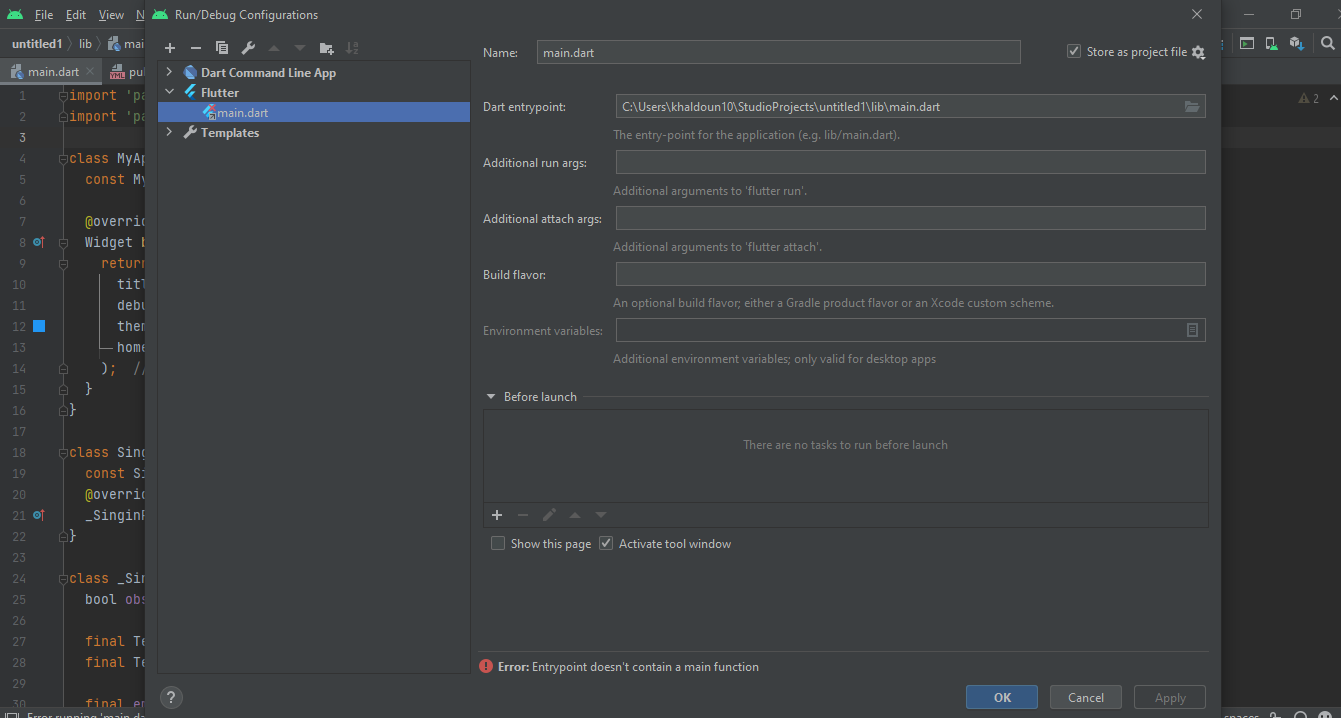The width and height of the screenshot is (1341, 718).
Task: Click lib breadcrumb in navigation bar
Action: (x=85, y=44)
